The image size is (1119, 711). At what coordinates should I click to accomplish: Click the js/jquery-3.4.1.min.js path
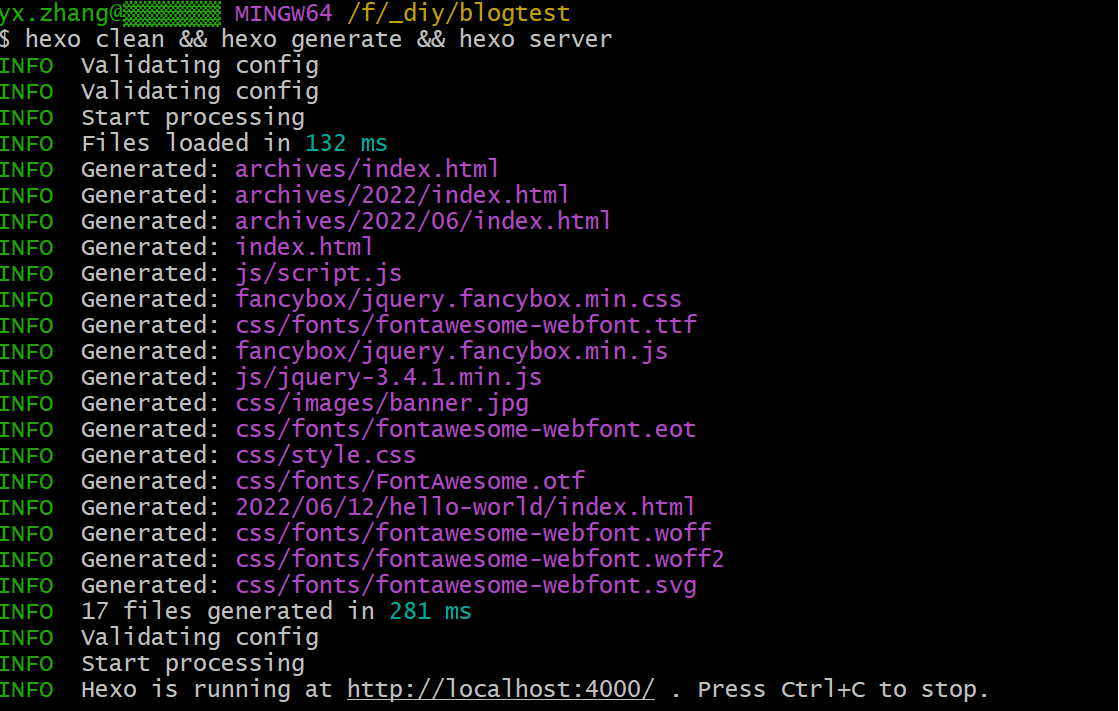point(388,377)
